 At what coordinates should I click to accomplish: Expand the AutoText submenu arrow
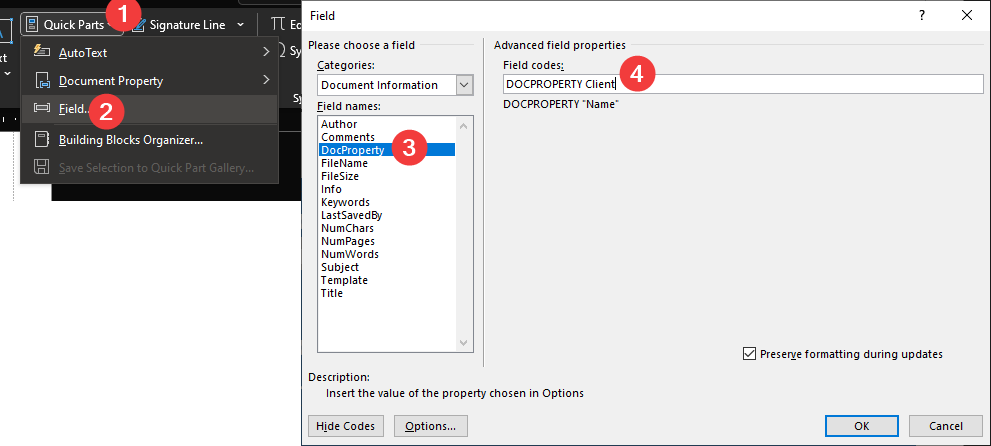(266, 52)
